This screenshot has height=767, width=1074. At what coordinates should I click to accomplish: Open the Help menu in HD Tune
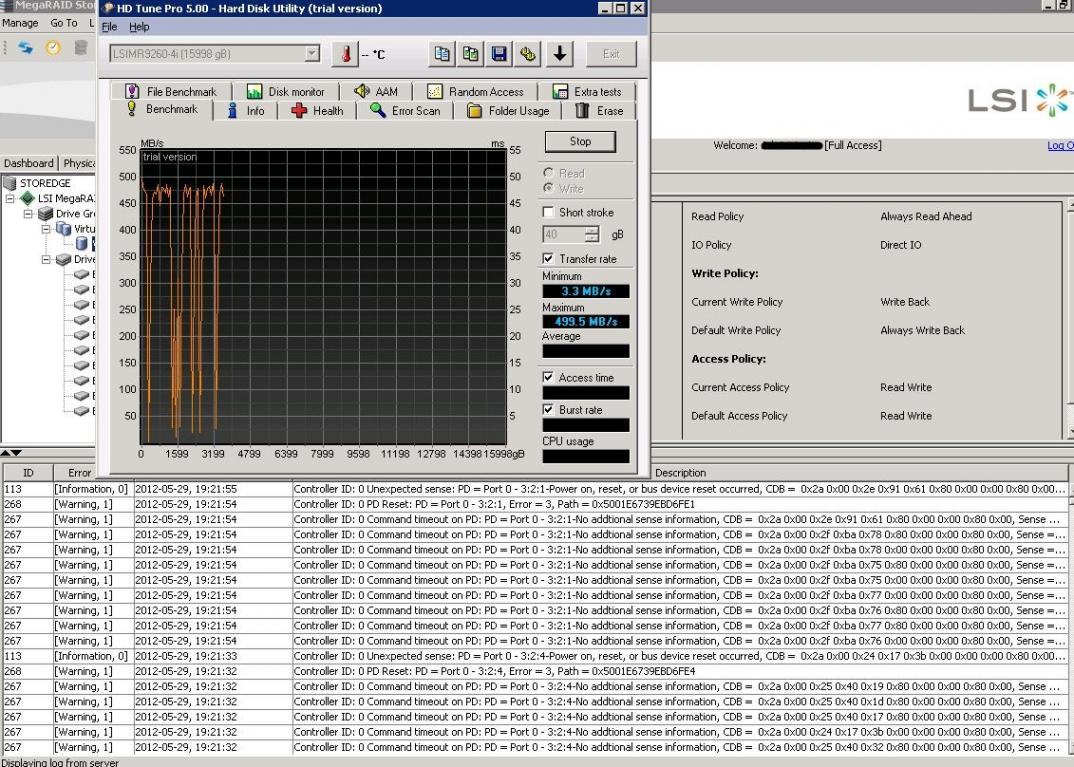(x=139, y=27)
